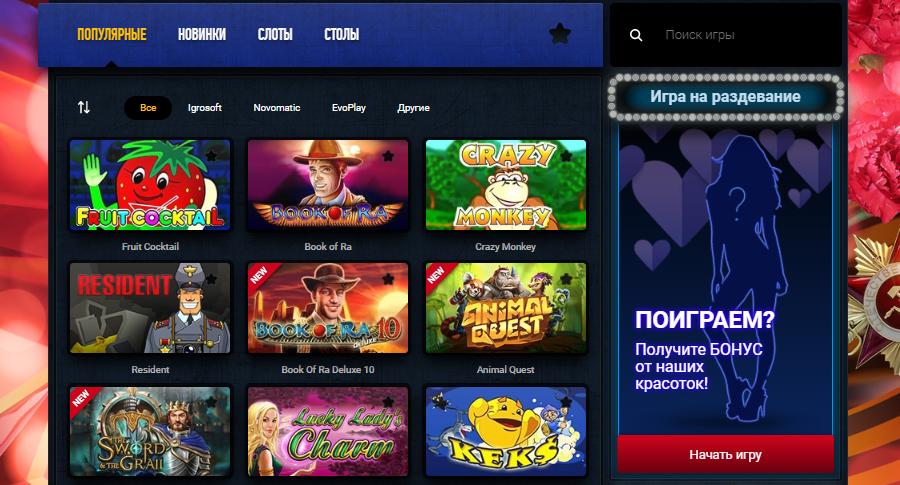This screenshot has width=900, height=485.
Task: Favorite Fruit Cocktail with its star
Action: [211, 155]
